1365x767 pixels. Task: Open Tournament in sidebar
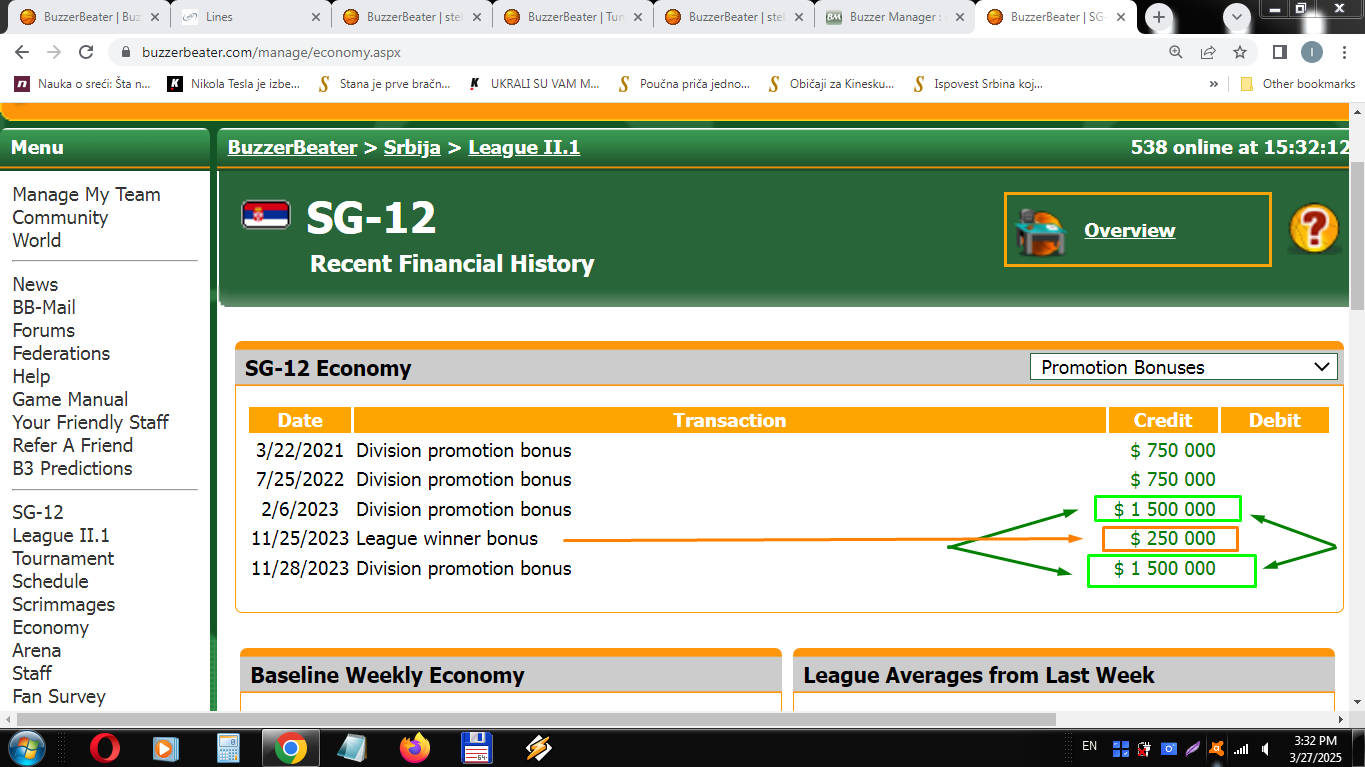pyautogui.click(x=63, y=558)
